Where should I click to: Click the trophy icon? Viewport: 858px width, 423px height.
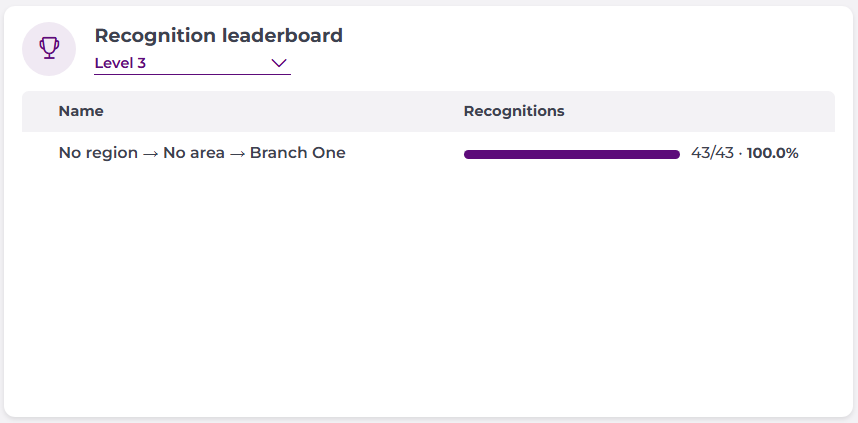pos(49,48)
